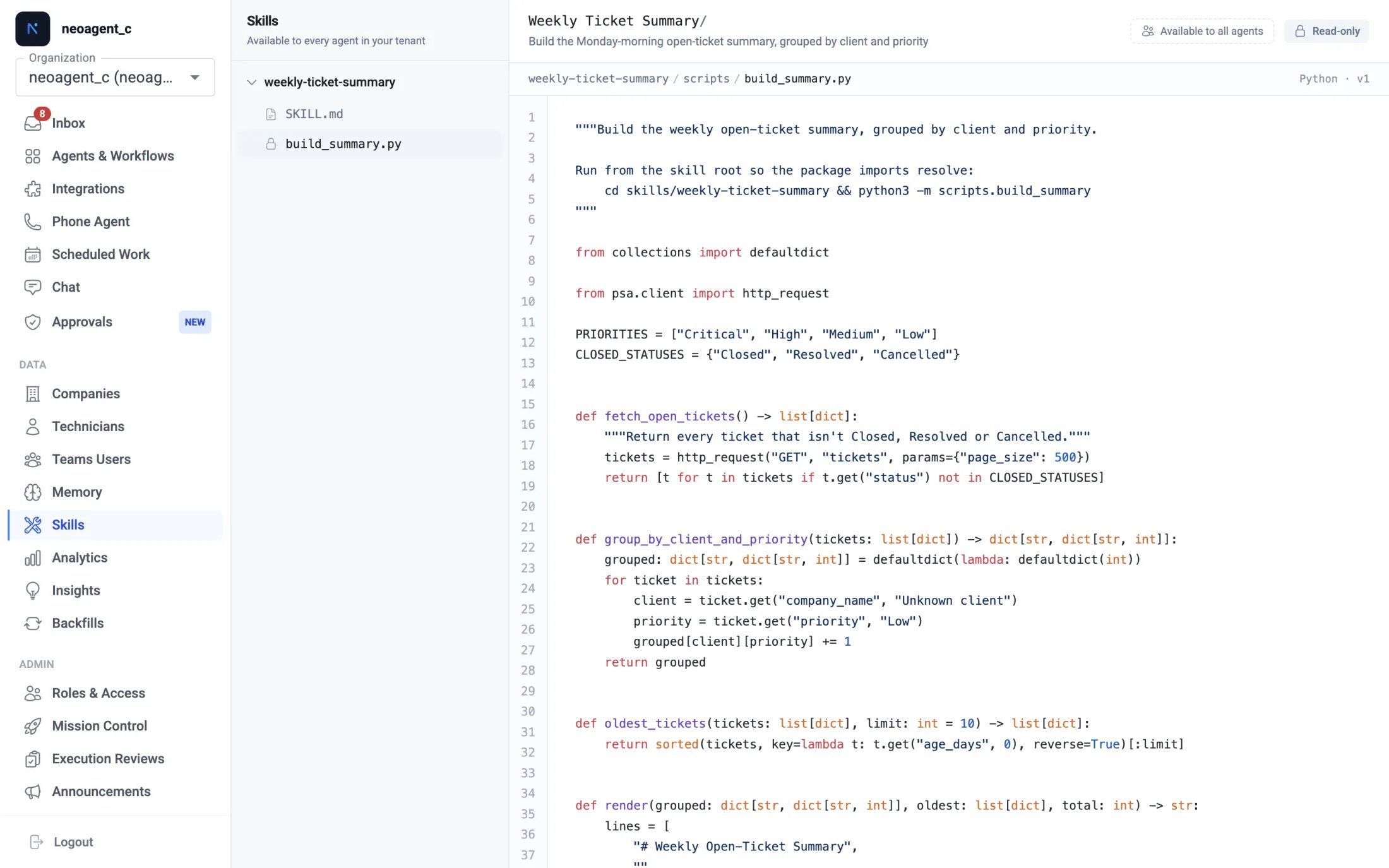This screenshot has height=868, width=1389.
Task: Click the neoagent_c logo icon
Action: click(x=33, y=28)
